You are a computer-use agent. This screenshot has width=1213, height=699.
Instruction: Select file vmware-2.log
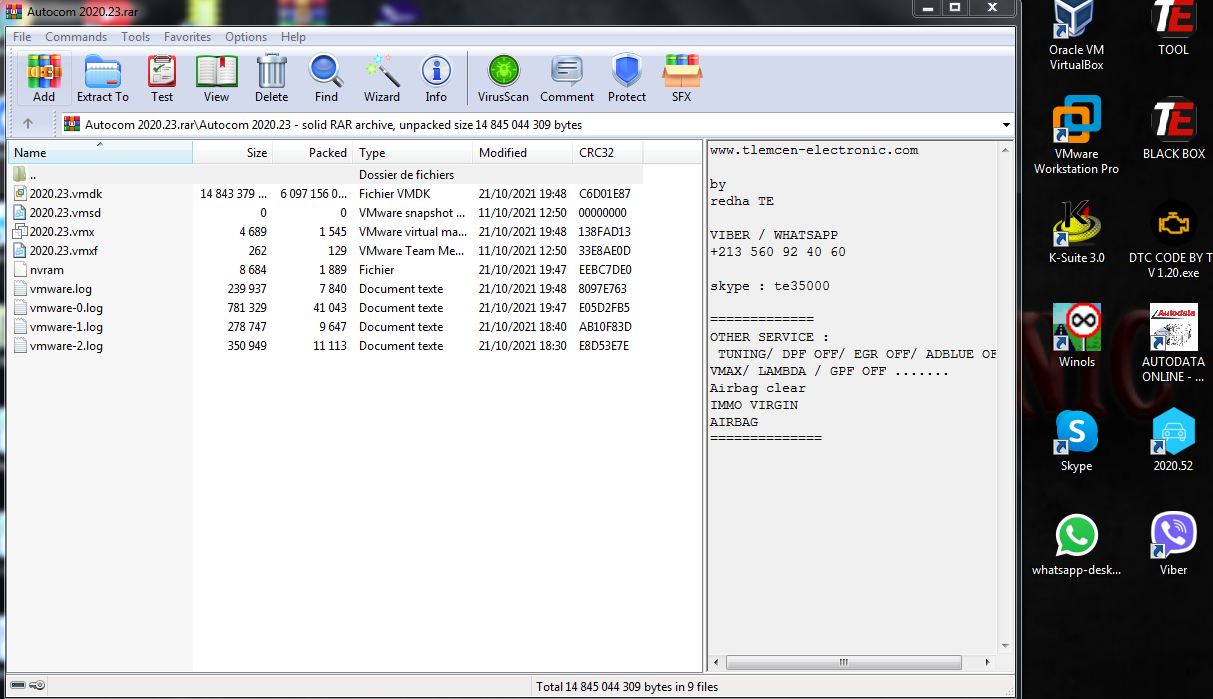coord(325,346)
